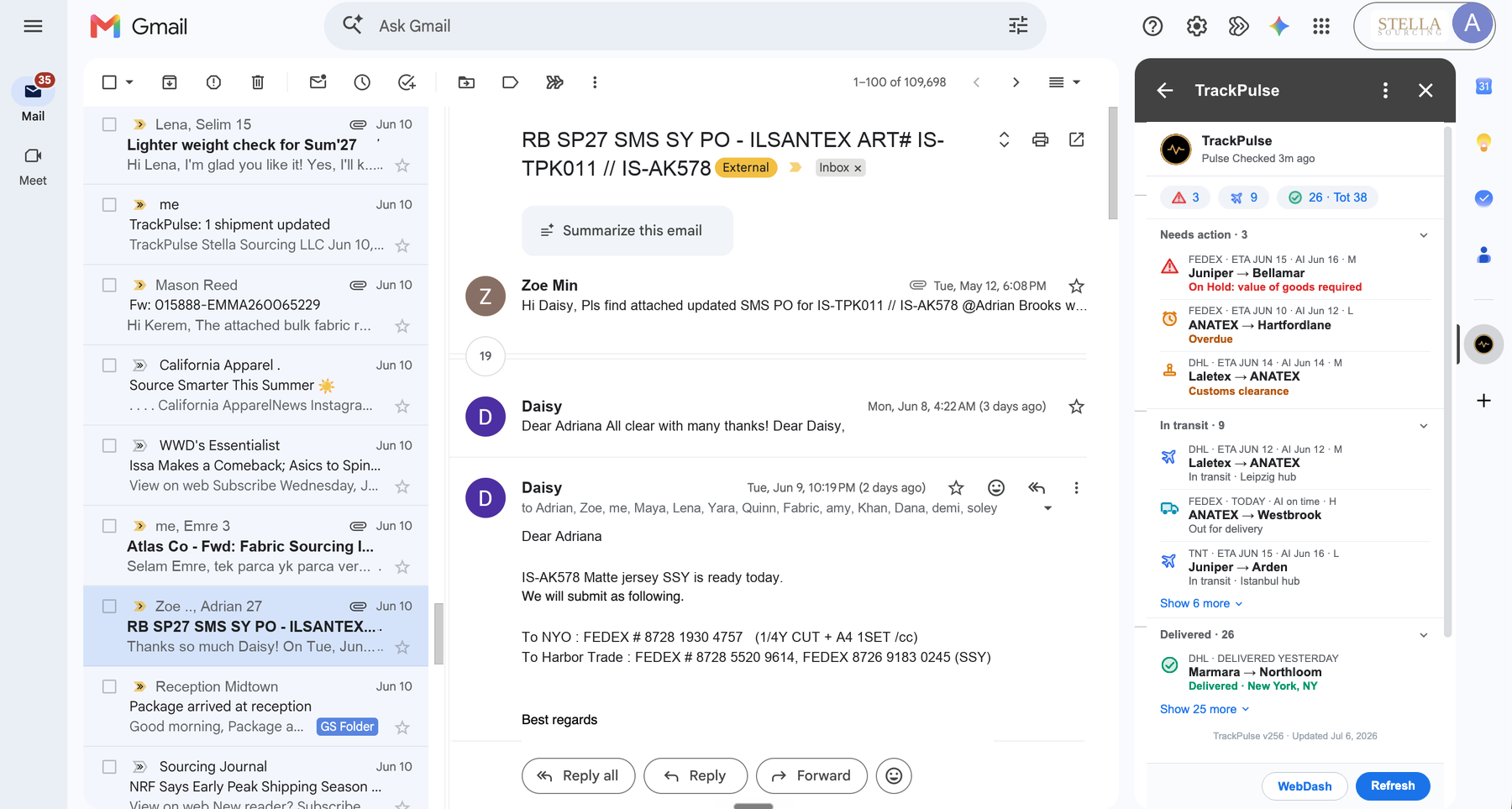Filter by 9 in-transit chip
Screen dimensions: 1512x809
[x=1244, y=197]
